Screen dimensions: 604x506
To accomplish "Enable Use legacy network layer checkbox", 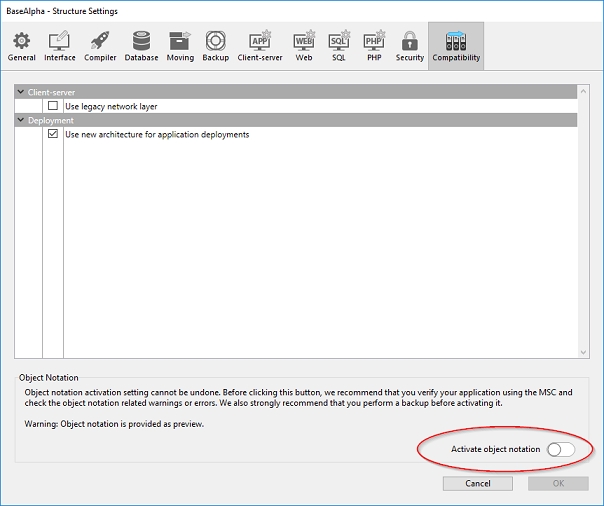I will pyautogui.click(x=53, y=106).
